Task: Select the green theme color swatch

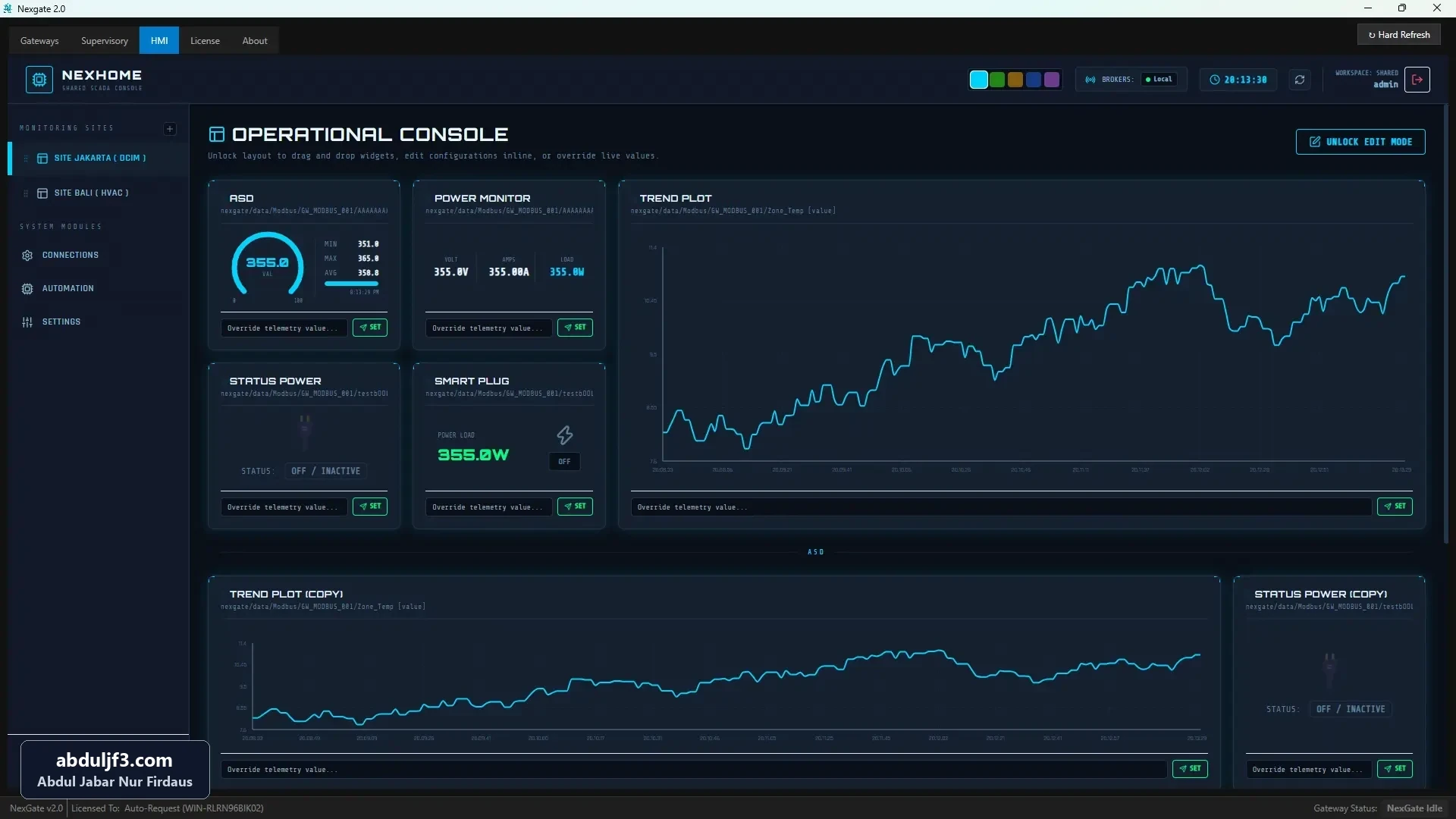Action: [x=997, y=80]
